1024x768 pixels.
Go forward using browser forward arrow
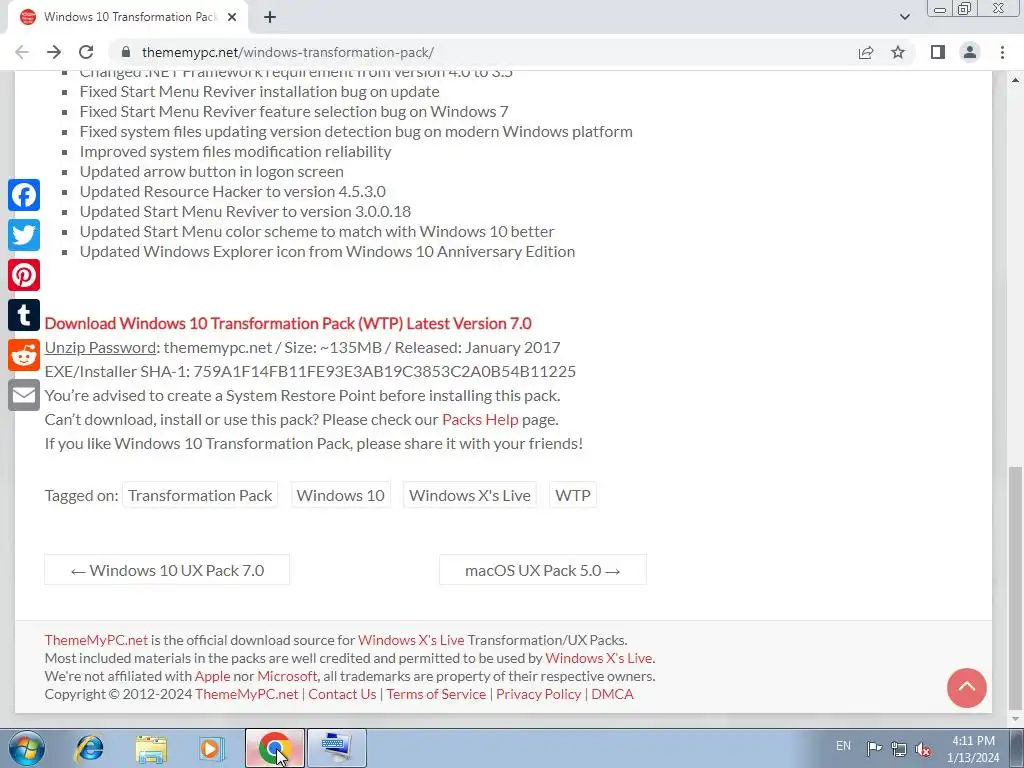(54, 52)
